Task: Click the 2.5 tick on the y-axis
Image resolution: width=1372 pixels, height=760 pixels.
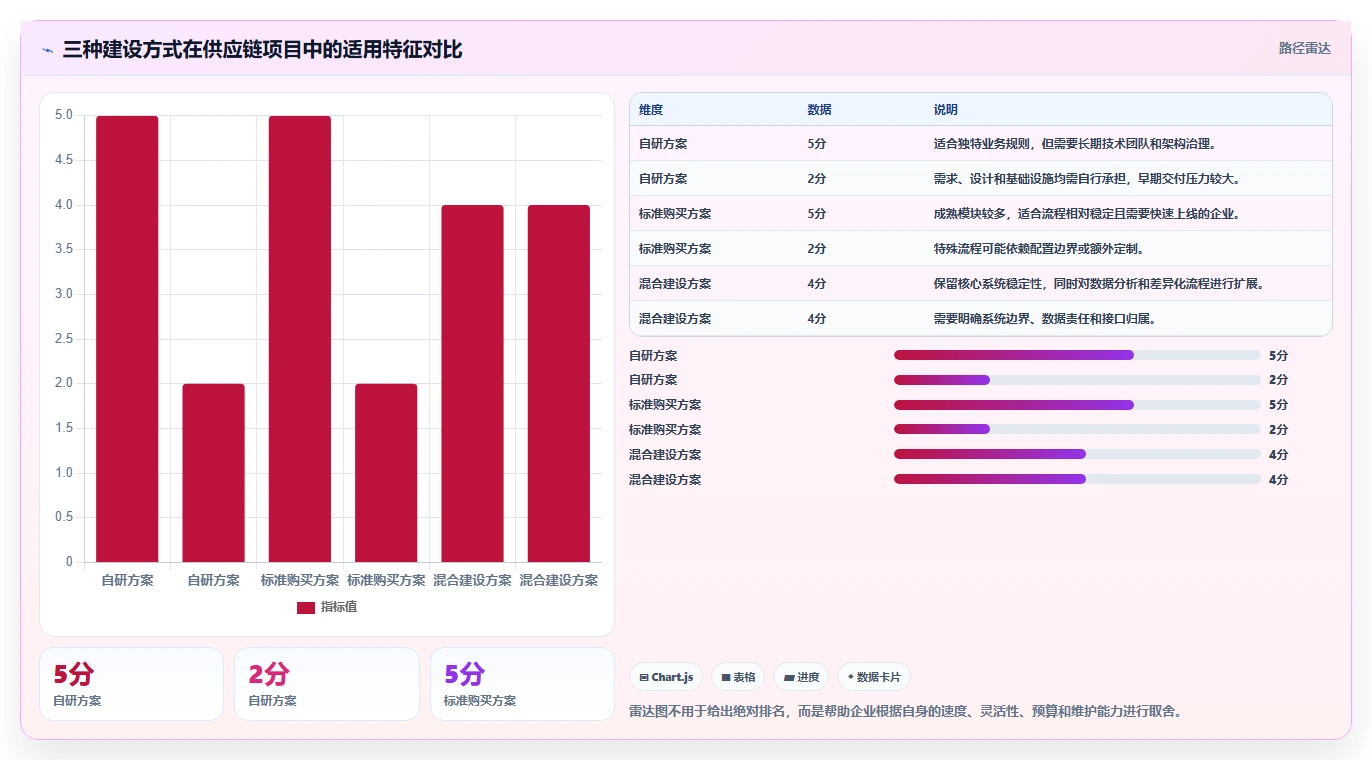Action: point(64,339)
